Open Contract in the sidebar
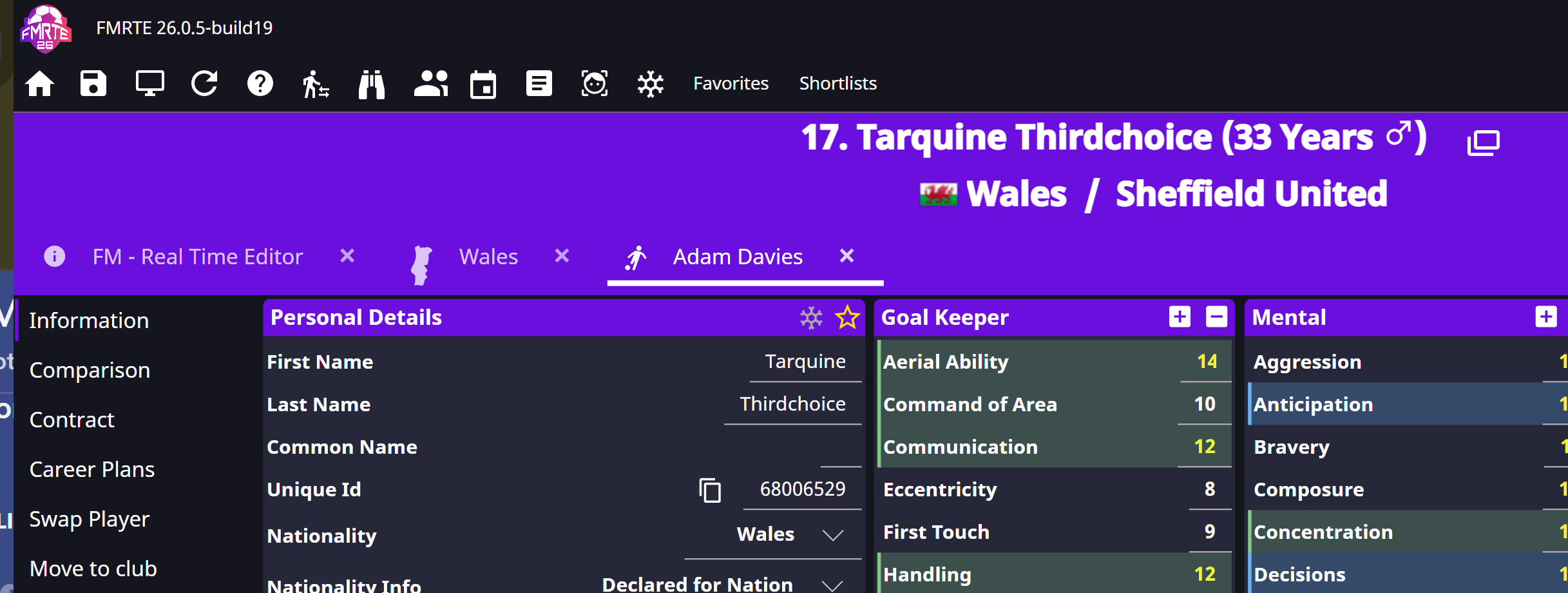1568x593 pixels. click(x=72, y=420)
